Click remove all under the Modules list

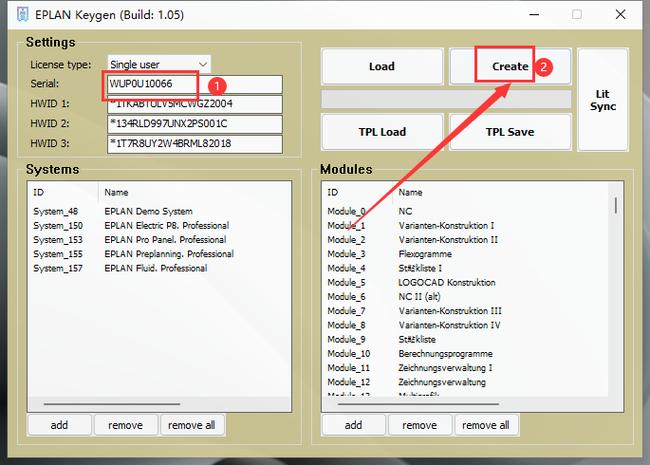click(x=486, y=425)
